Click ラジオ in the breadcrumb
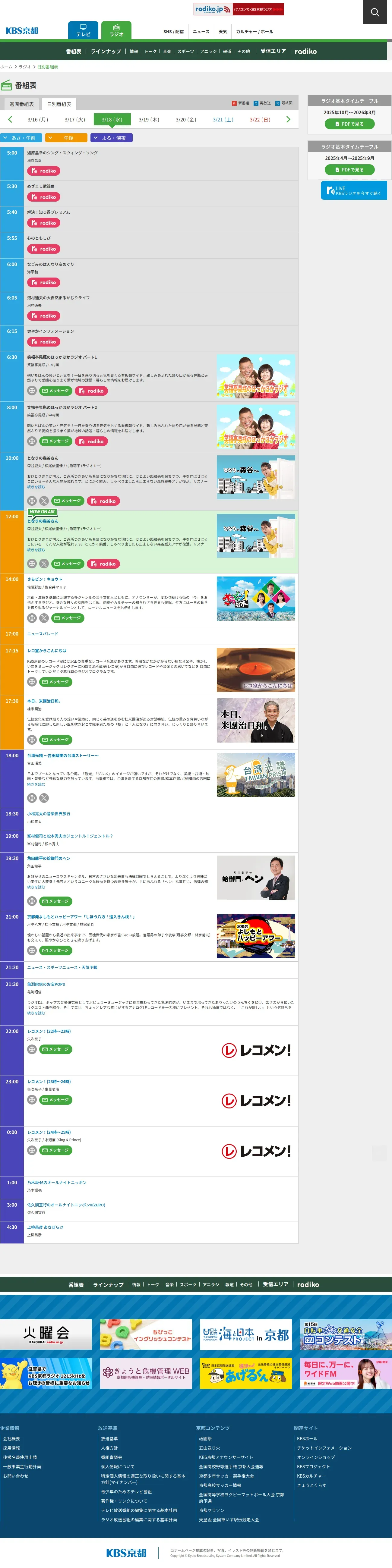This screenshot has width=392, height=1568. coord(25,67)
